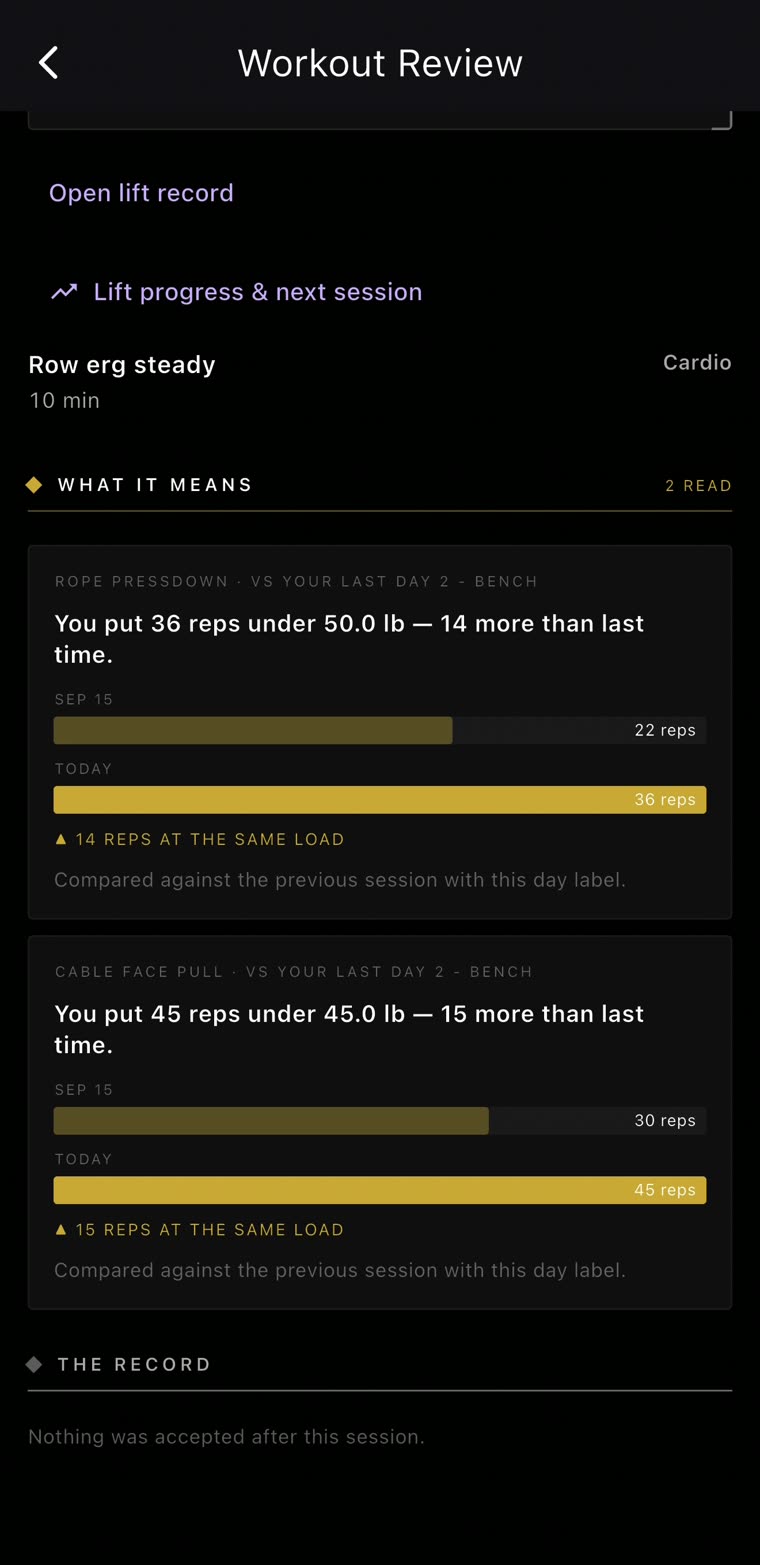
Task: Tap the Sep 15 bar showing 30 reps
Action: [x=380, y=1120]
